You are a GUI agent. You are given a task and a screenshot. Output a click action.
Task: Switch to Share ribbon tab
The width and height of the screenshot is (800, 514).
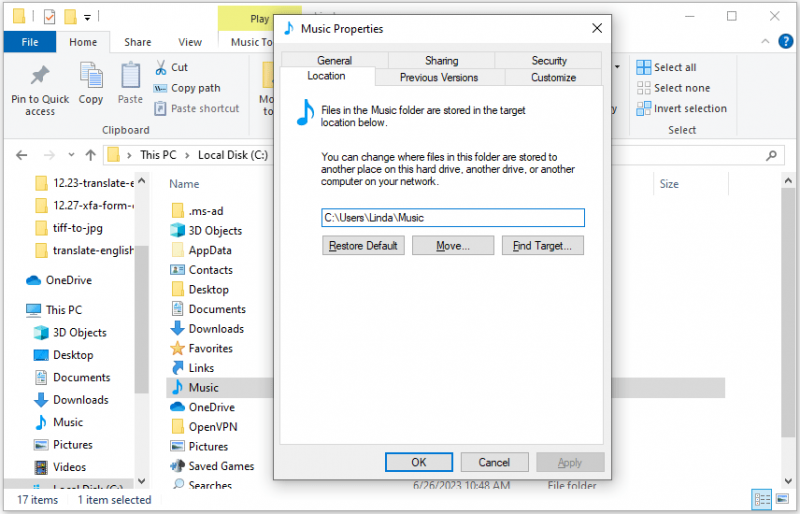[x=138, y=42]
